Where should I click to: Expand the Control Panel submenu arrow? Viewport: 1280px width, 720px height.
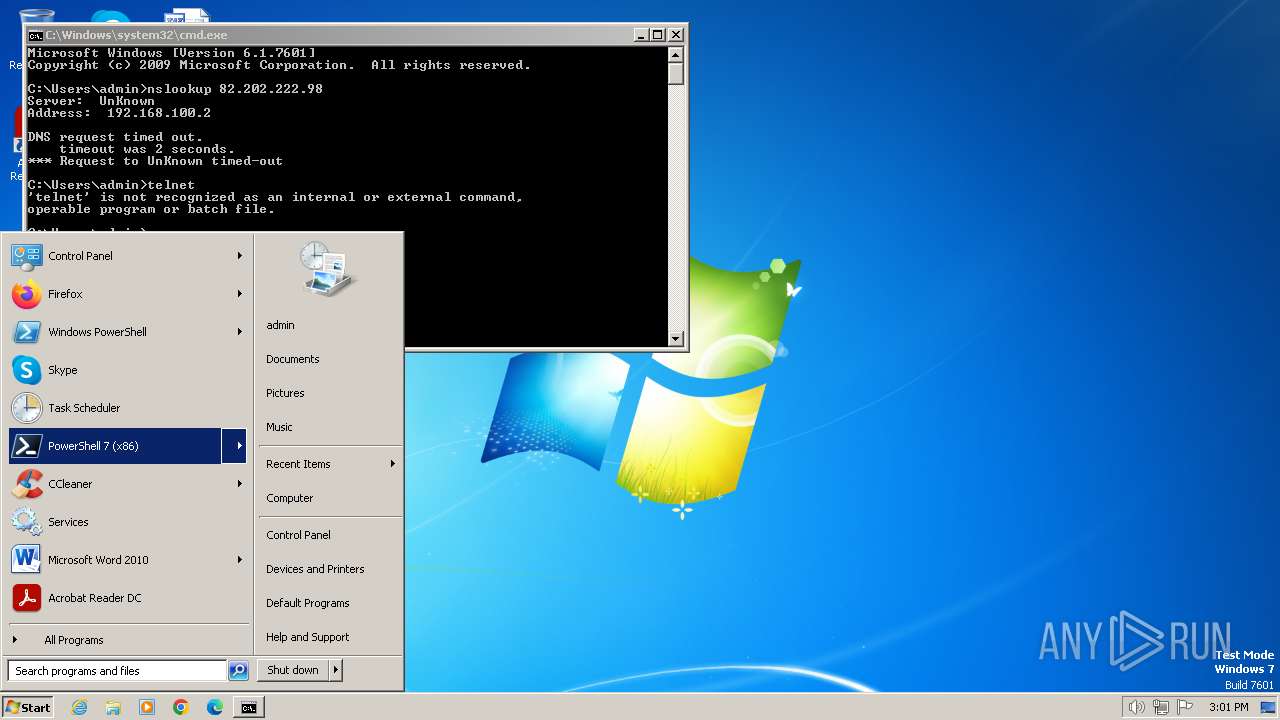pos(240,256)
